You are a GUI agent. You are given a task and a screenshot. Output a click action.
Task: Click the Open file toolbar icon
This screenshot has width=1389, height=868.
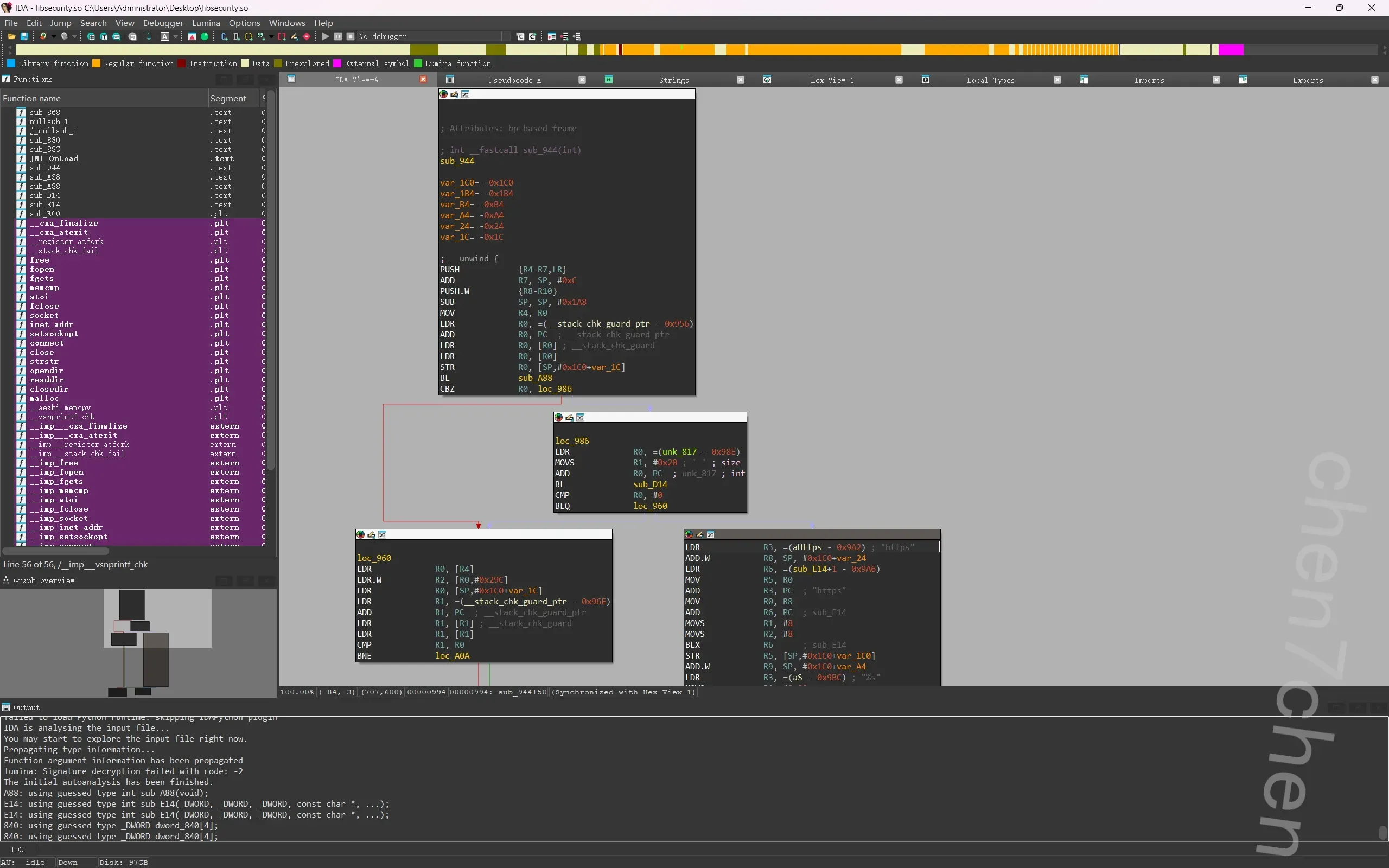(x=11, y=36)
